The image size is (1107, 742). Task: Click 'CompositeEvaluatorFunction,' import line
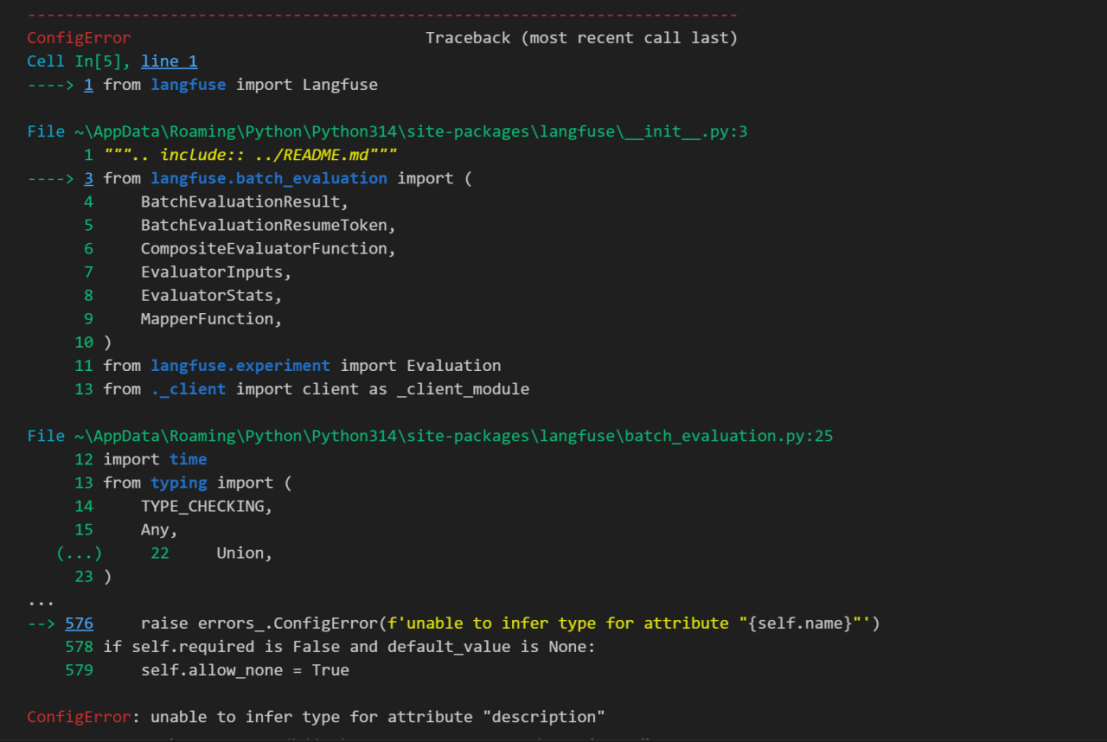click(x=268, y=249)
